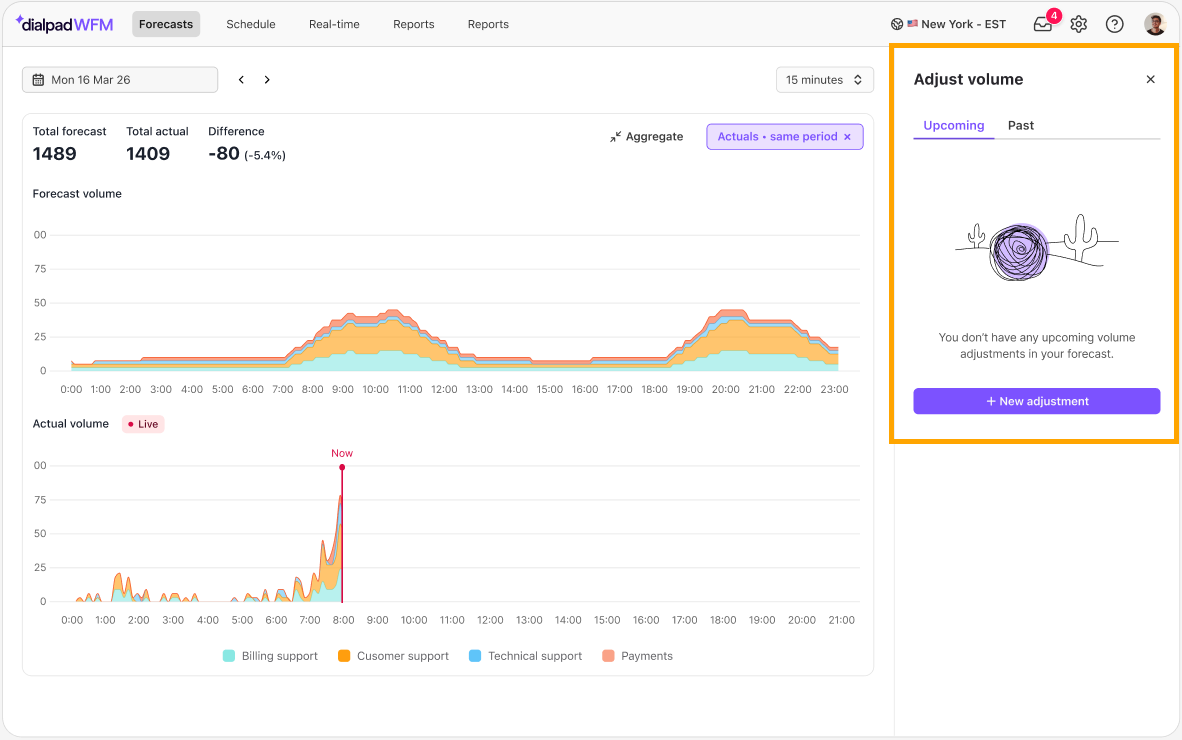Toggle Technical support legend series
The image size is (1182, 740).
[x=525, y=656]
